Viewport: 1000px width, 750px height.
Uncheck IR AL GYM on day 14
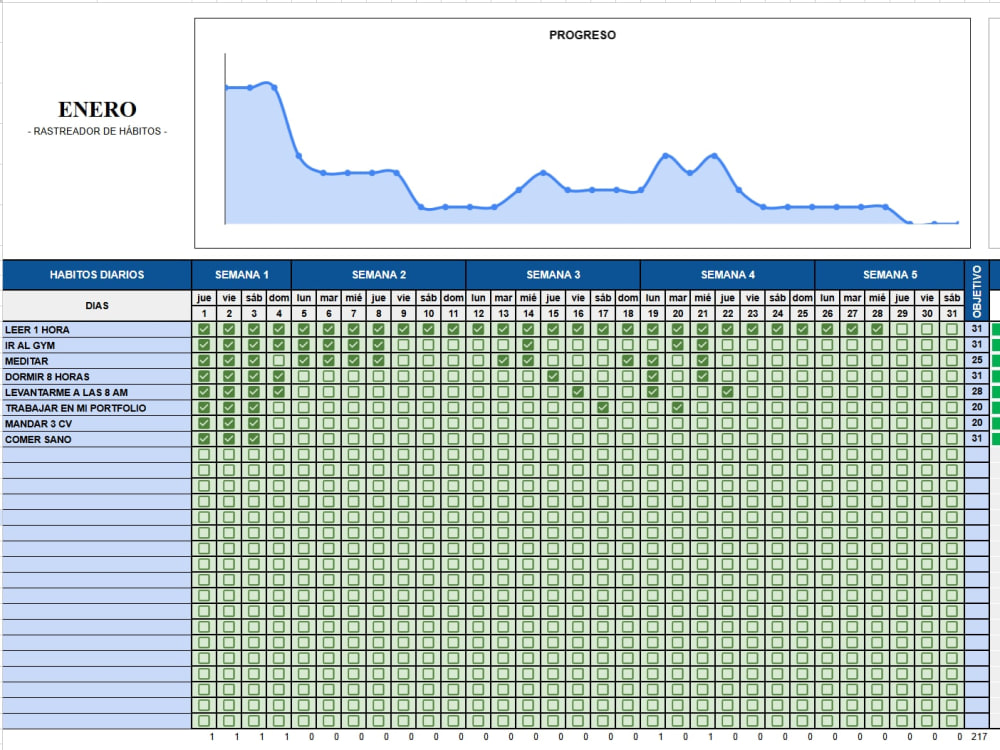528,345
